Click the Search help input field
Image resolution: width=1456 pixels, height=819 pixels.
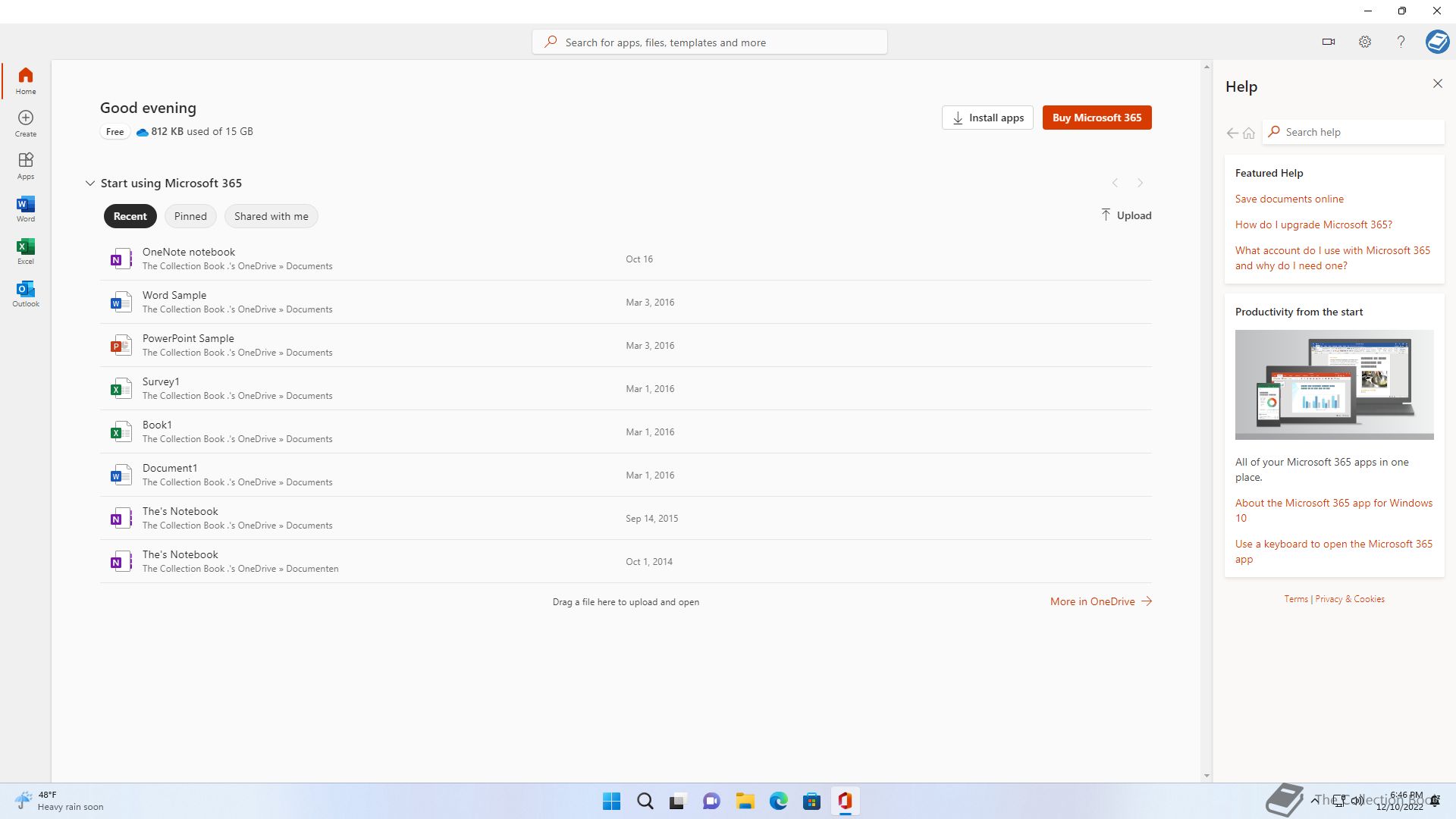click(1357, 132)
